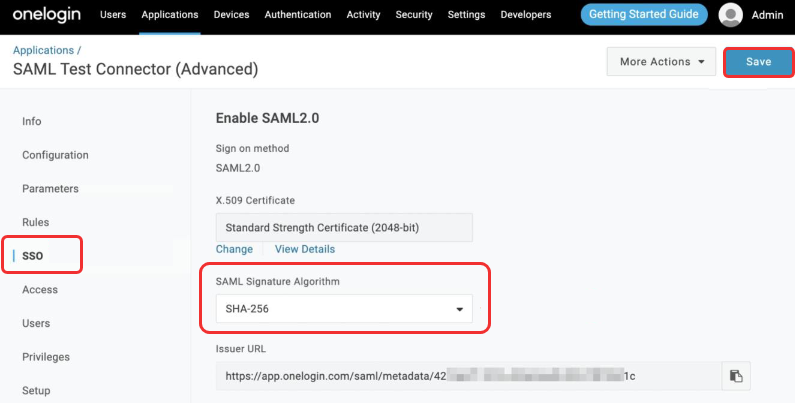Click the OneLogin logo
The image size is (795, 404).
[x=50, y=15]
